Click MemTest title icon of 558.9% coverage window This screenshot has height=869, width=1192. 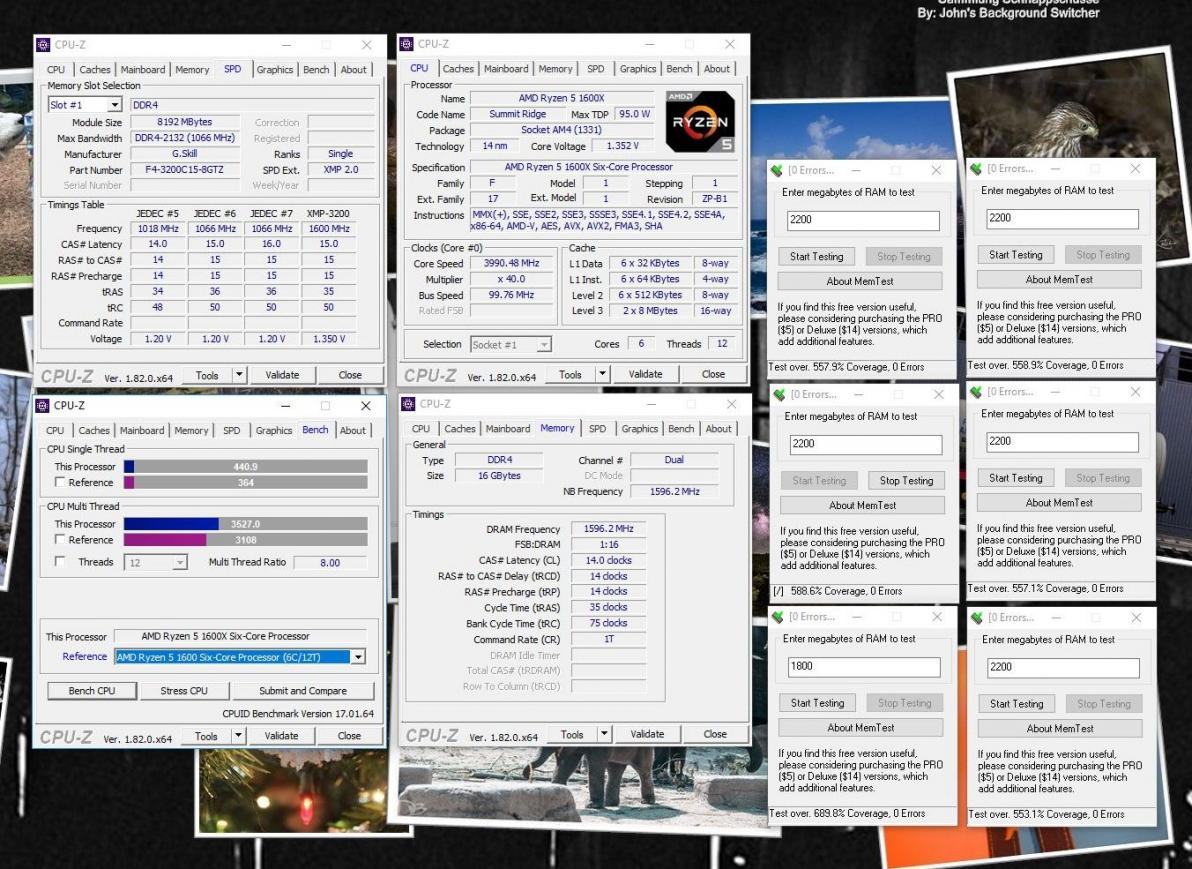[976, 169]
